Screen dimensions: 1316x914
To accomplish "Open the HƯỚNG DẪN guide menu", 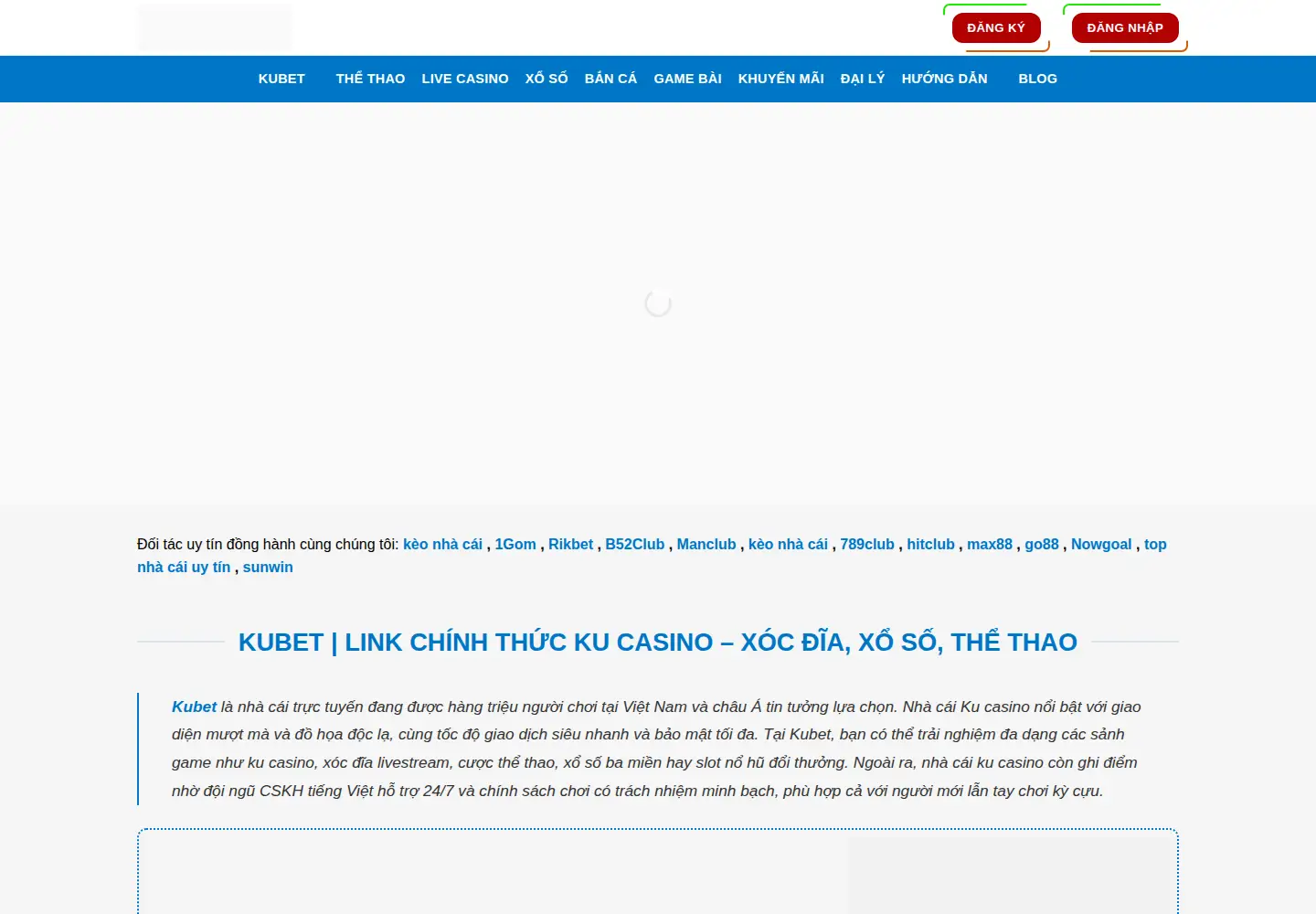I will click(x=944, y=79).
